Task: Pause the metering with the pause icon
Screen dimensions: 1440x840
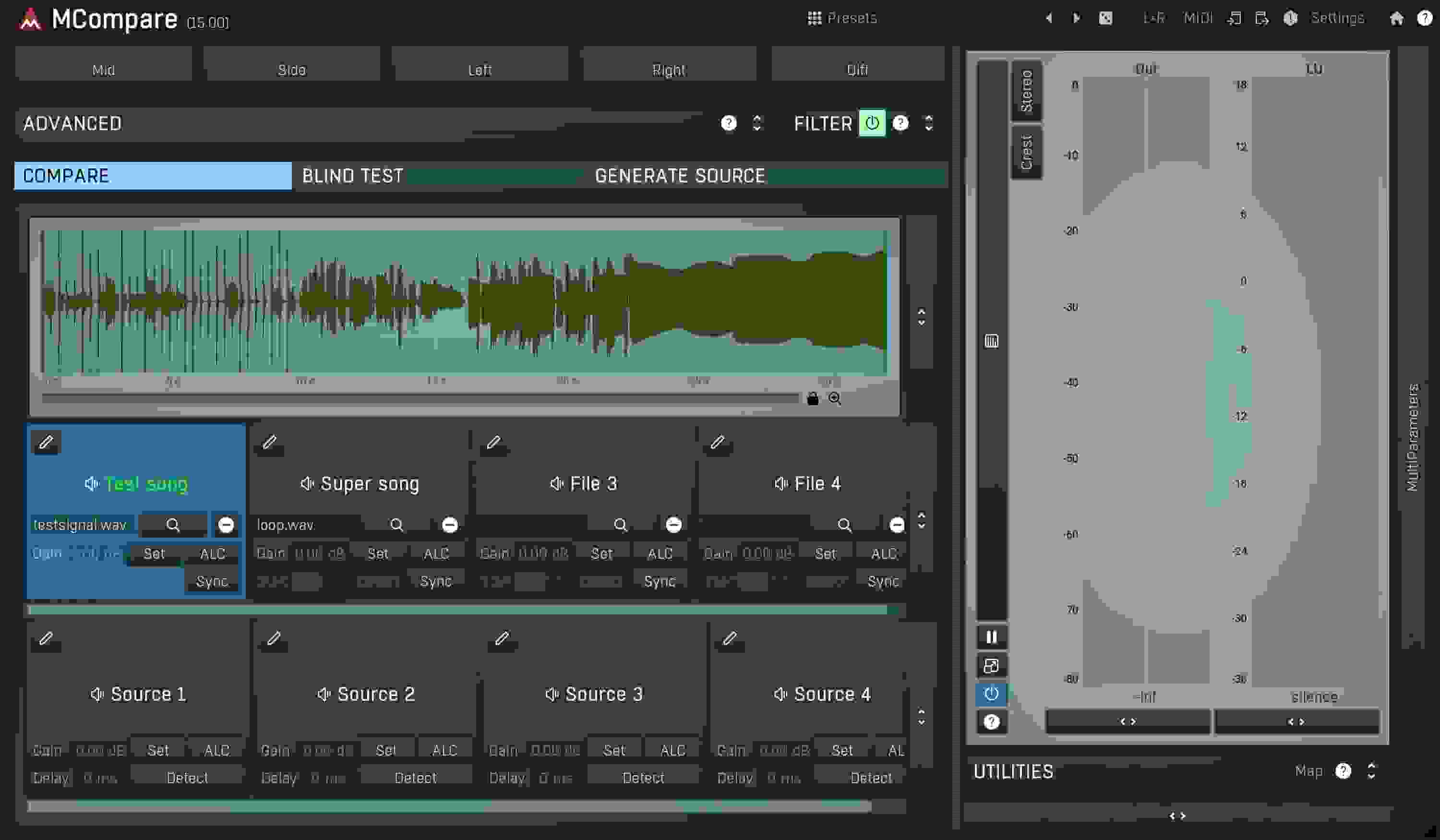Action: (991, 636)
